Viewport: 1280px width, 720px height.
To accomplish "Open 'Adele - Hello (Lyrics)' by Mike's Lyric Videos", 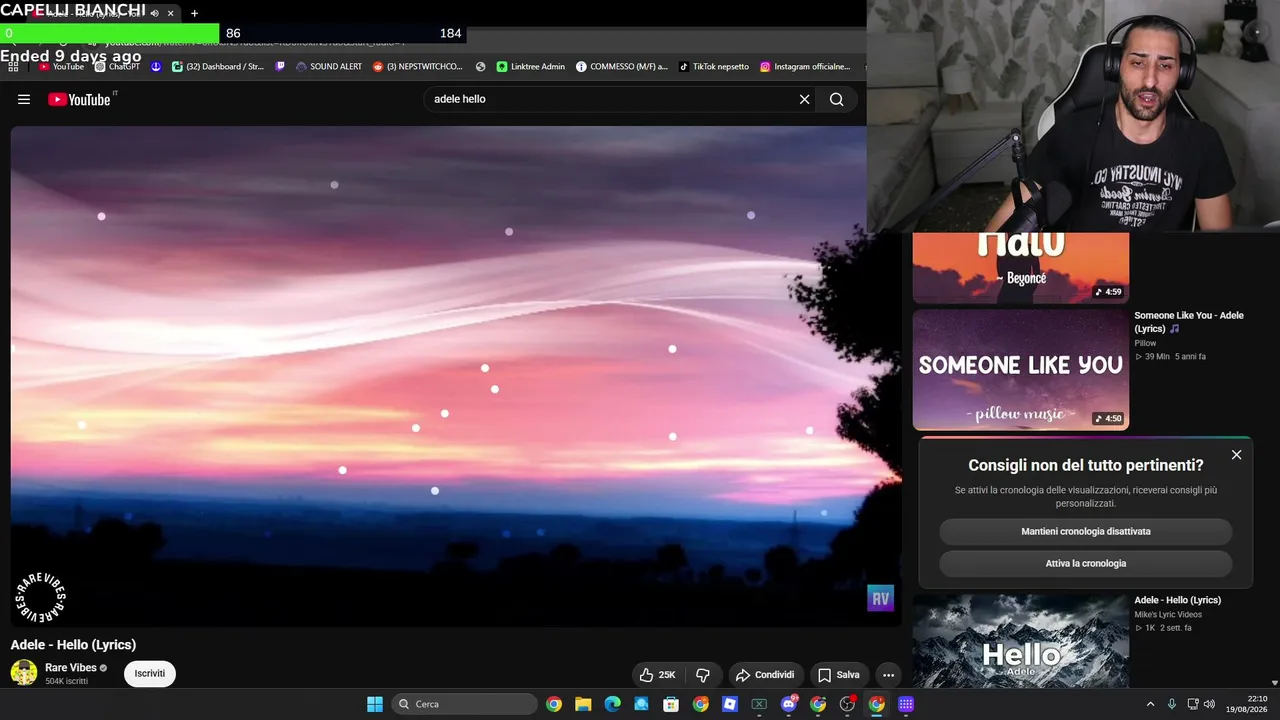I will tap(1178, 600).
